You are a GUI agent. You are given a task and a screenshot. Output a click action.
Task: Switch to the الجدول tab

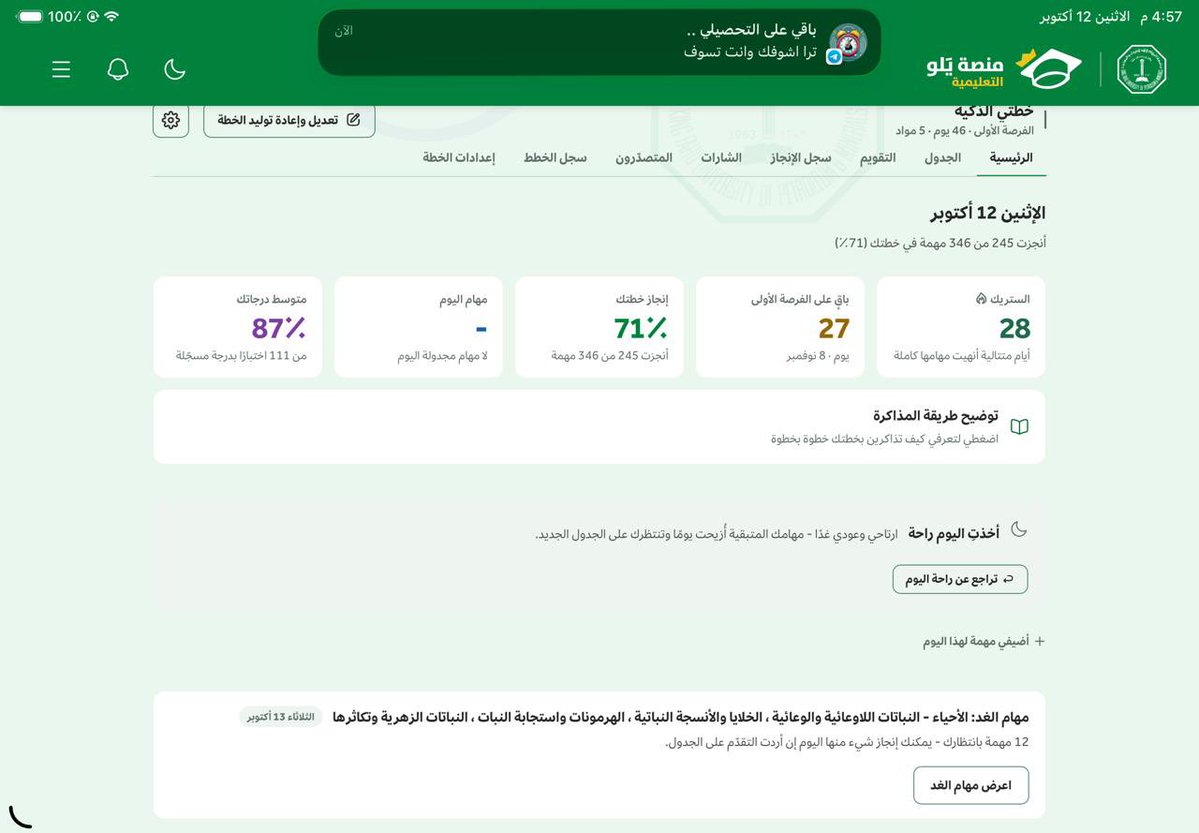coord(942,158)
